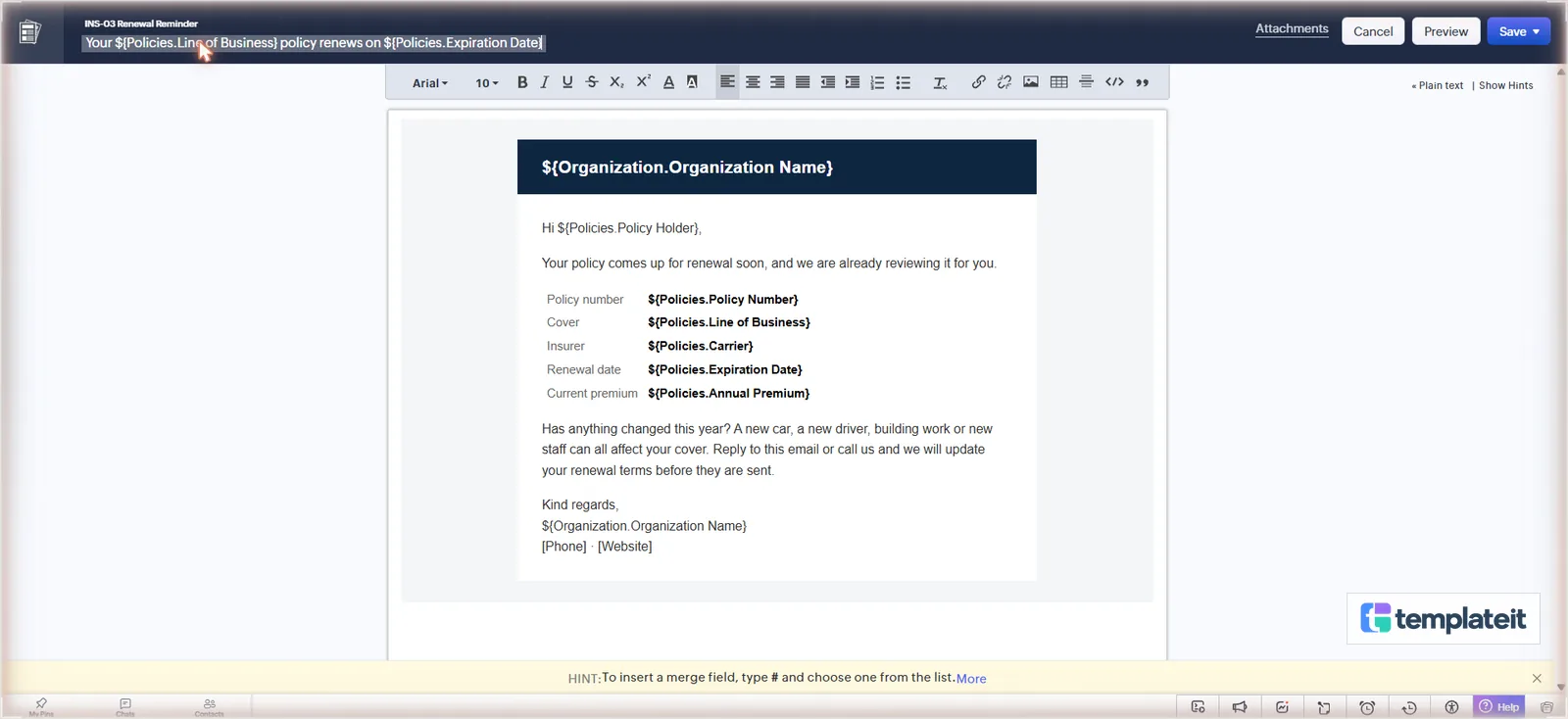
Task: Cancel template editing
Action: tap(1373, 31)
